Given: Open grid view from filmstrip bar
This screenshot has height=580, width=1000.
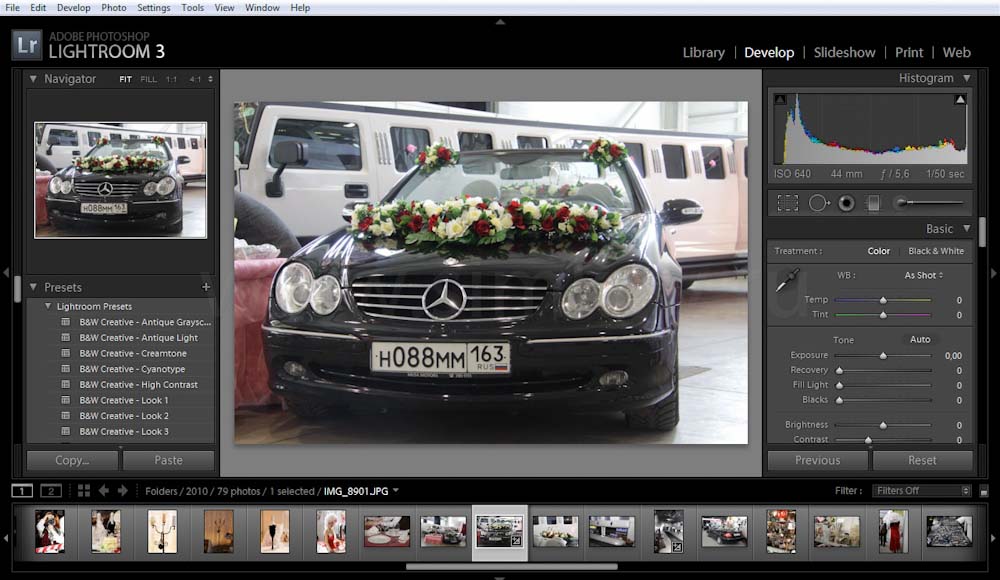Looking at the screenshot, I should tap(84, 491).
